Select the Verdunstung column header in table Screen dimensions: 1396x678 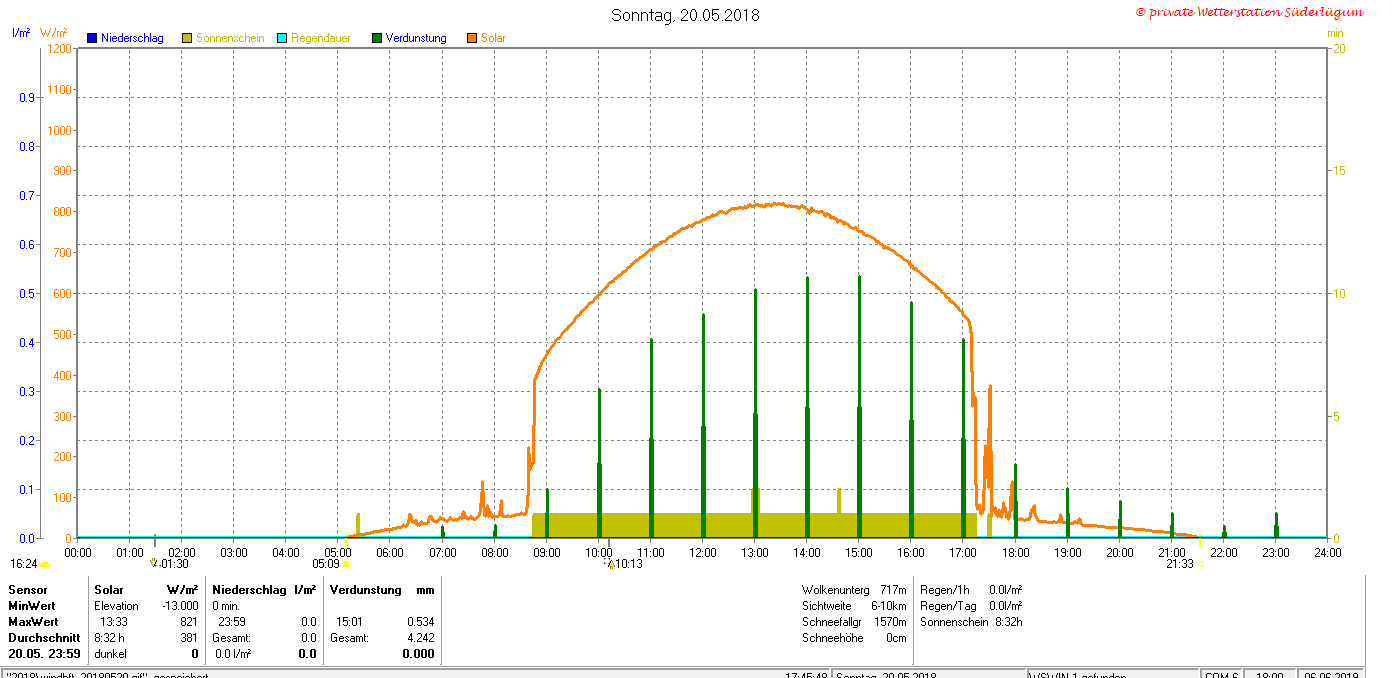point(368,590)
